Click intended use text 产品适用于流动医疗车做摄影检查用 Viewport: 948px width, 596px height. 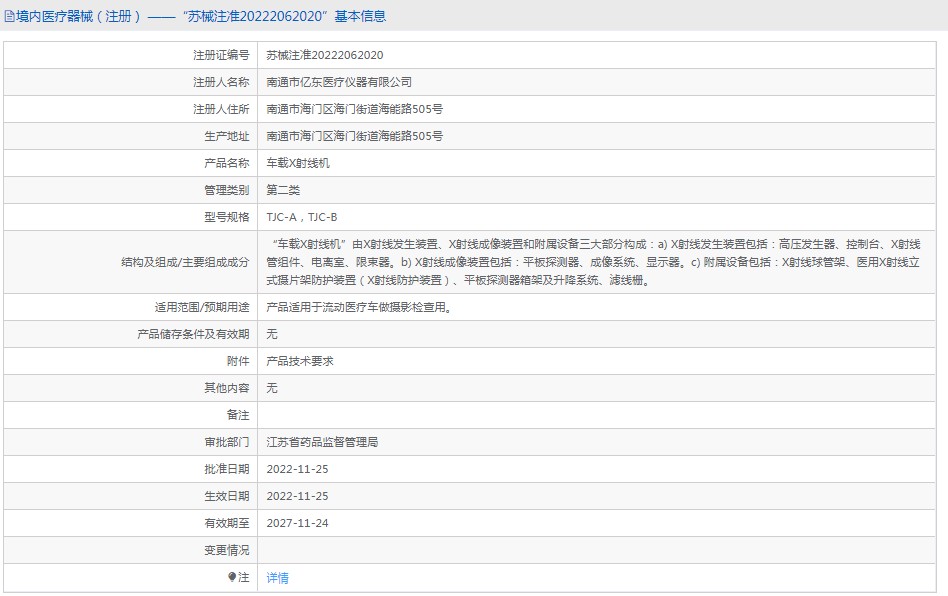point(359,308)
